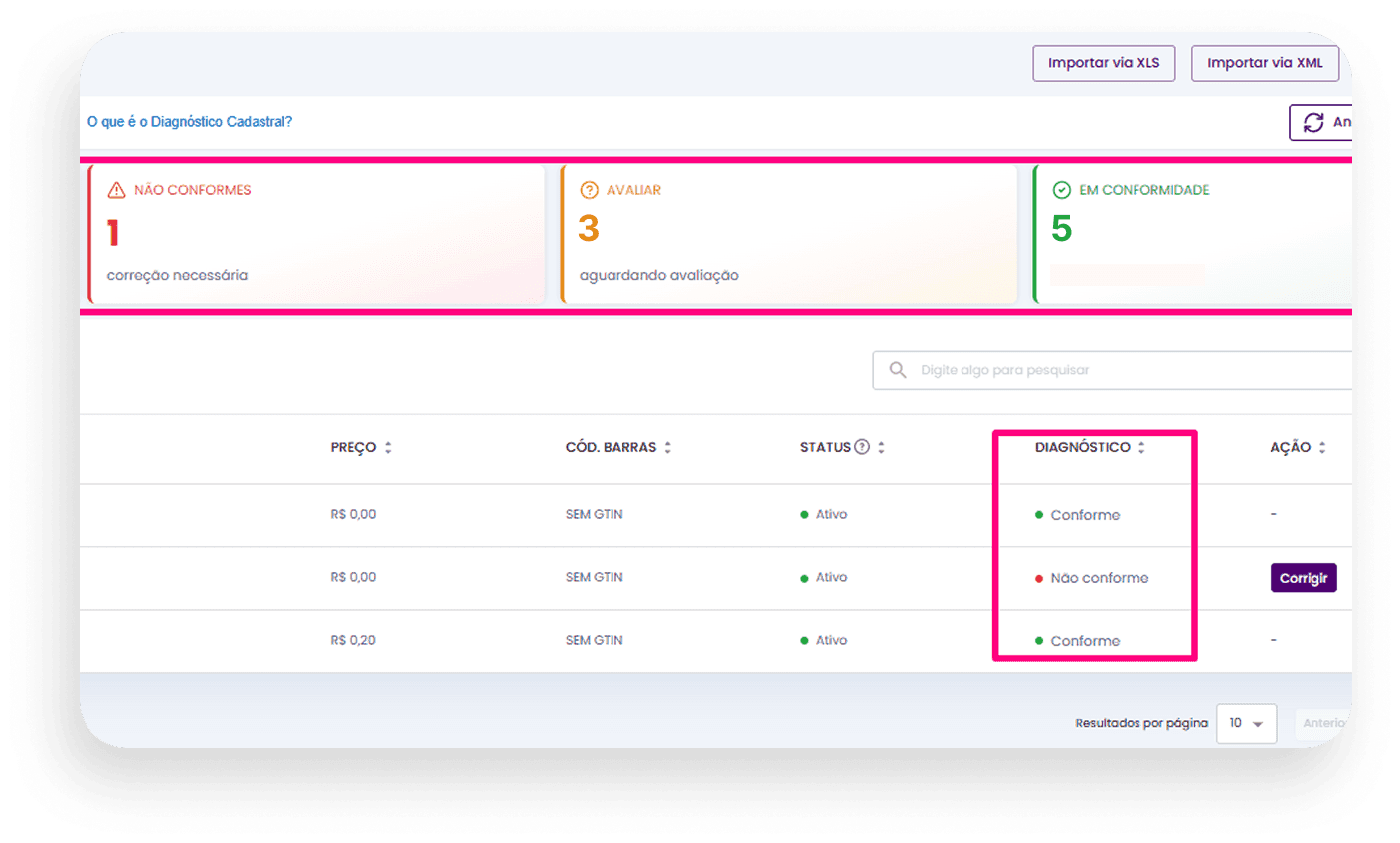Click 'Resultados por página' label
This screenshot has height=843, width=1400.
[1140, 723]
